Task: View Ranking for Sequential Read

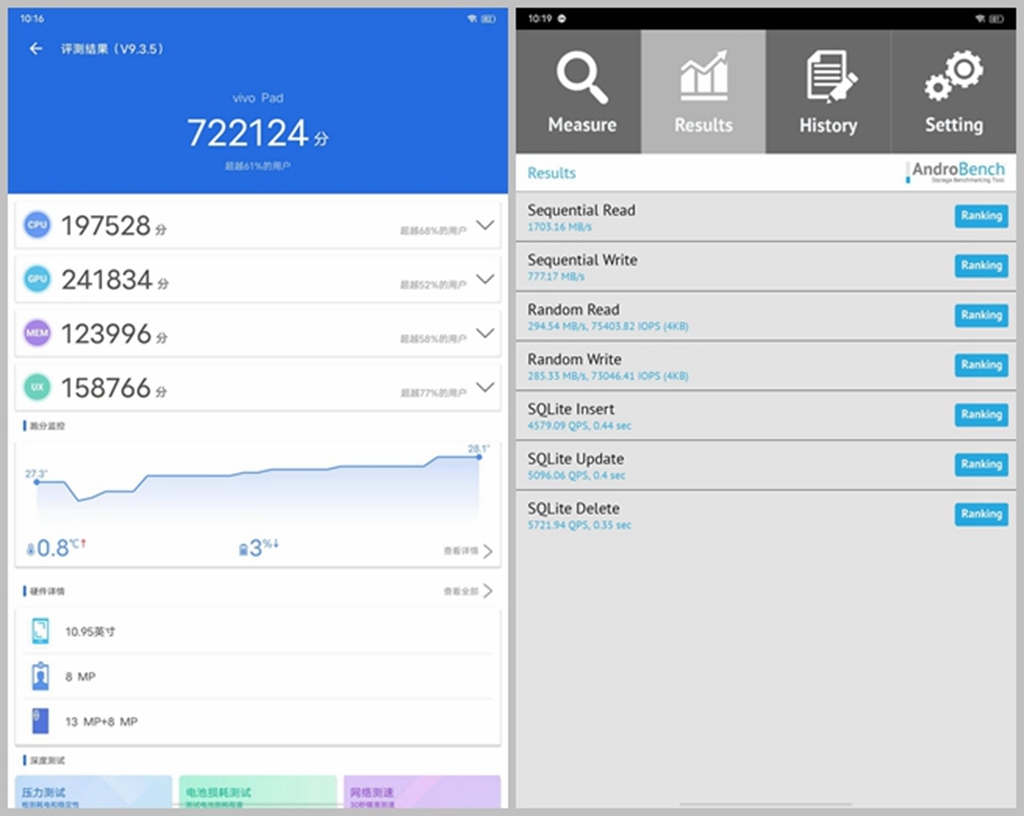Action: [981, 216]
